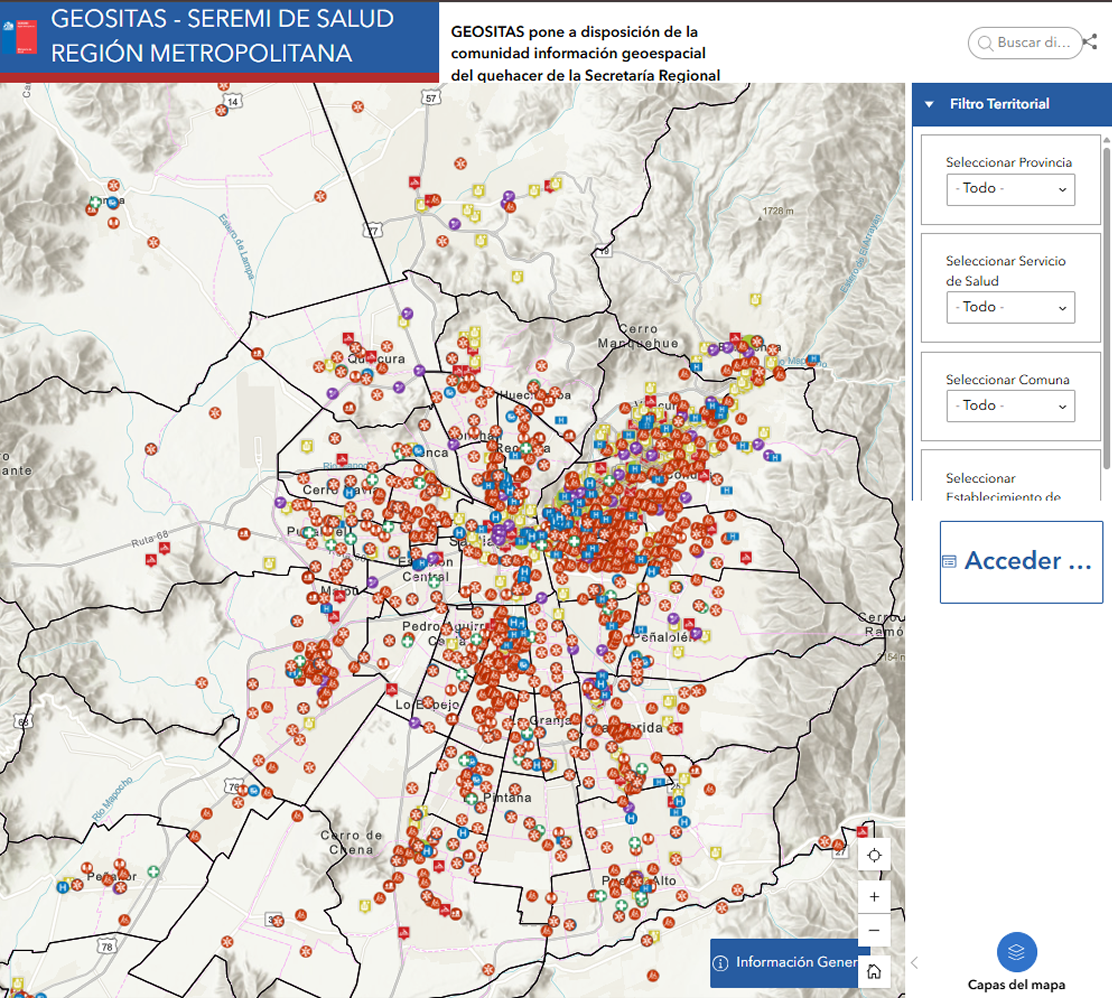Viewport: 1112px width, 1000px height.
Task: Click the home default view icon
Action: tap(874, 971)
